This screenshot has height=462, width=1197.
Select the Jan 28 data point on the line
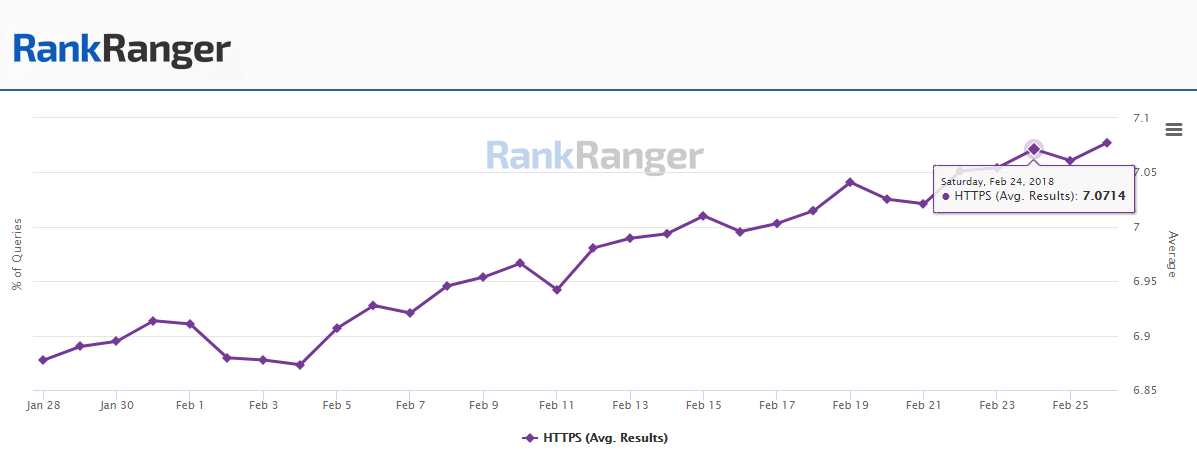point(43,360)
